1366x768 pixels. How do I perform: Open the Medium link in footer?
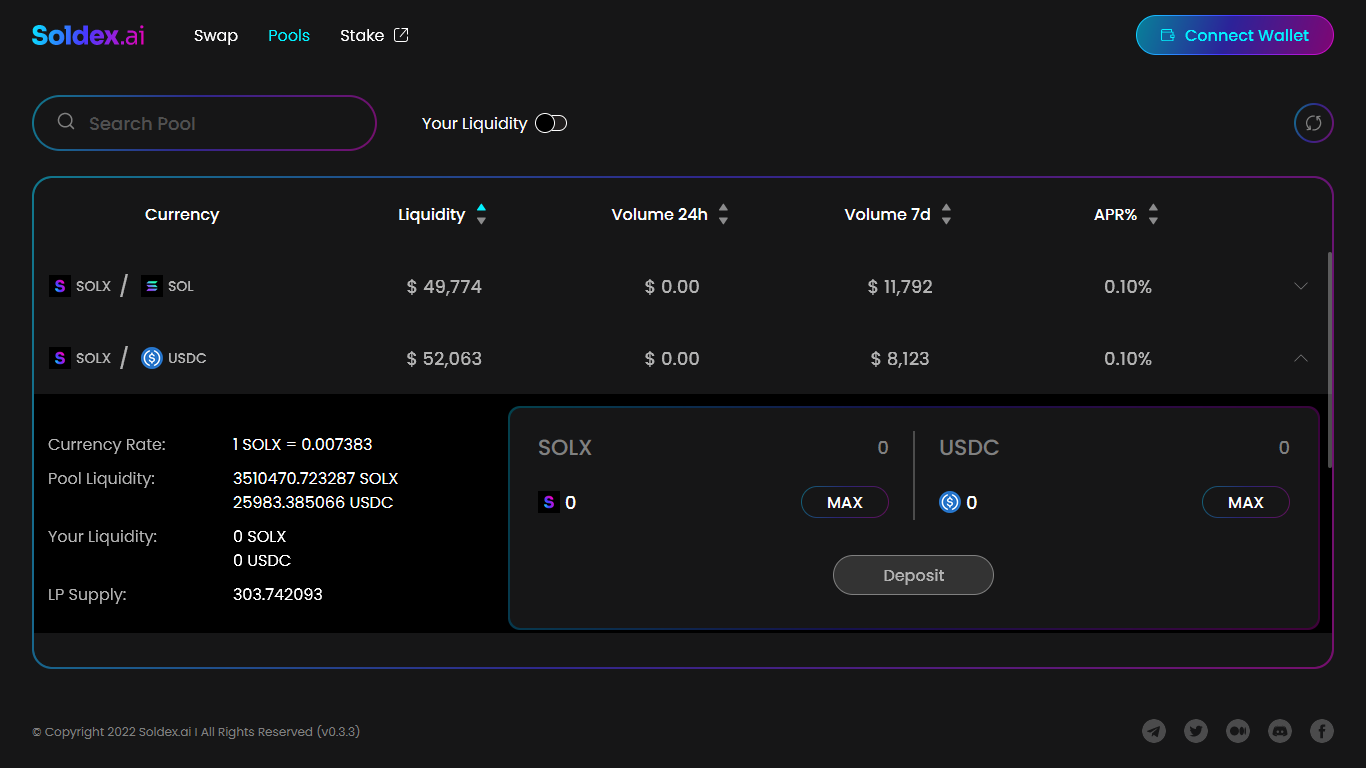pyautogui.click(x=1238, y=731)
